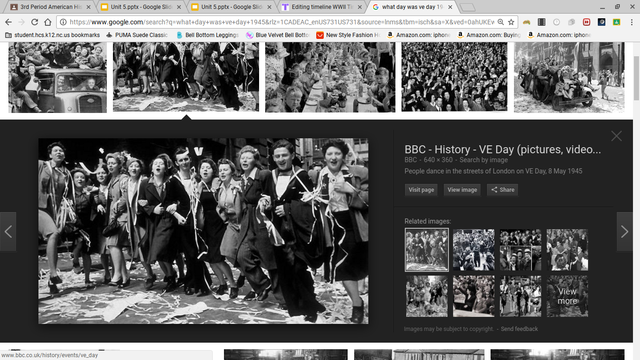Select first related image thumbnail of dancers

pos(427,250)
